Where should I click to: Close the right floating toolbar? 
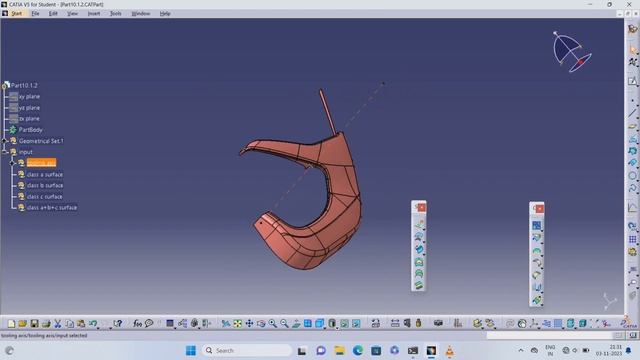(539, 209)
